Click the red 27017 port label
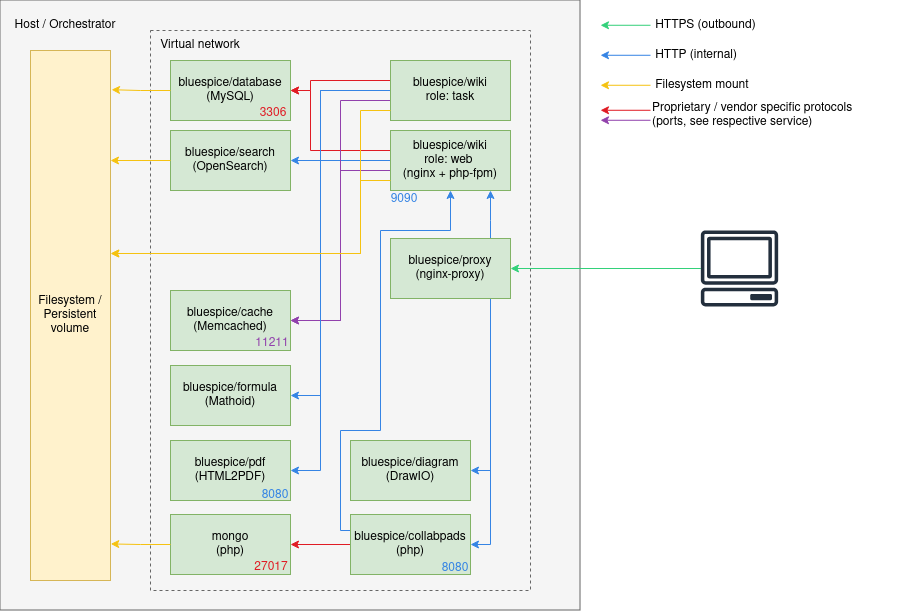The width and height of the screenshot is (901, 611). click(x=271, y=566)
